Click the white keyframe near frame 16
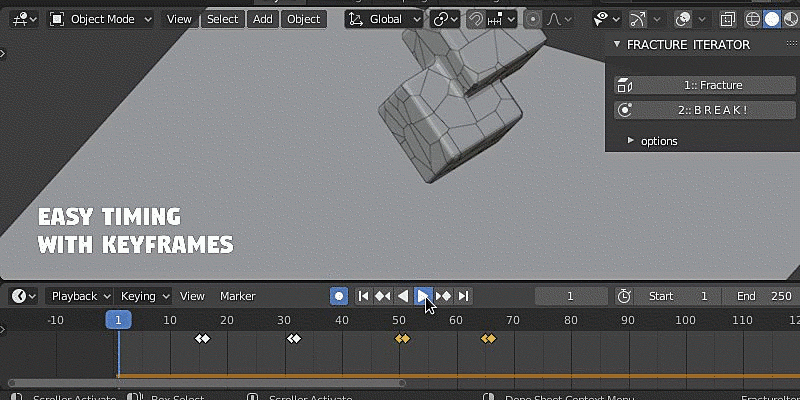Screen dimensions: 800x400 point(203,339)
